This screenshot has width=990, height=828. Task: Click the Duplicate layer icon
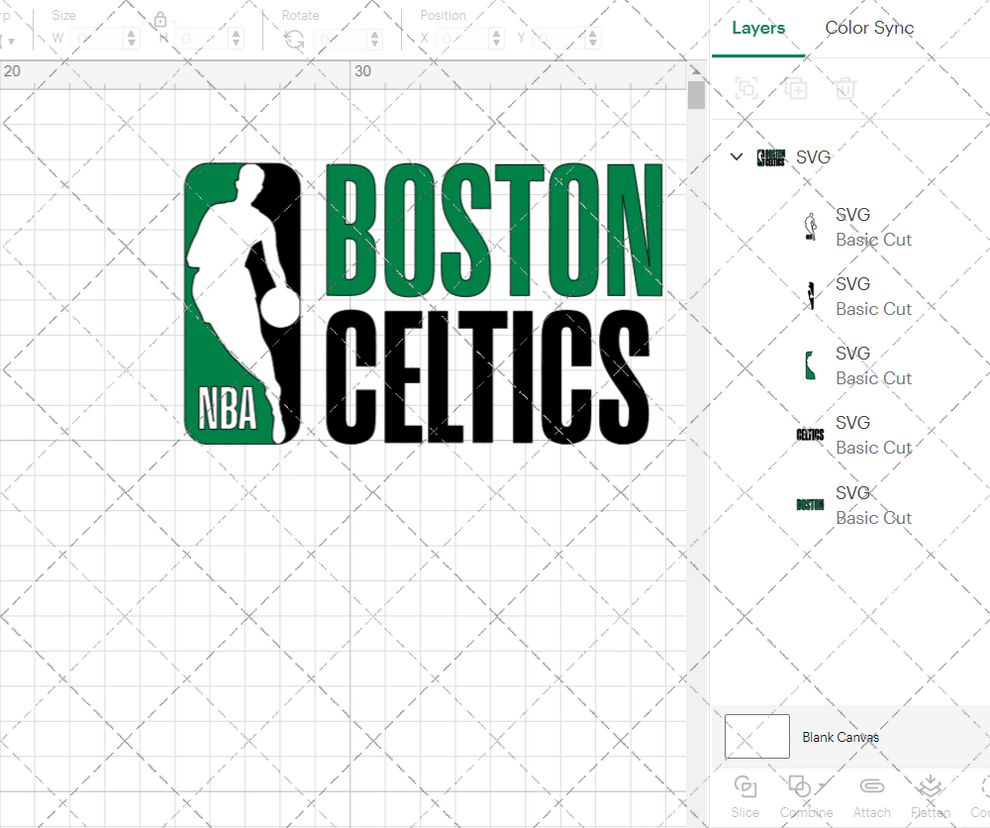796,88
